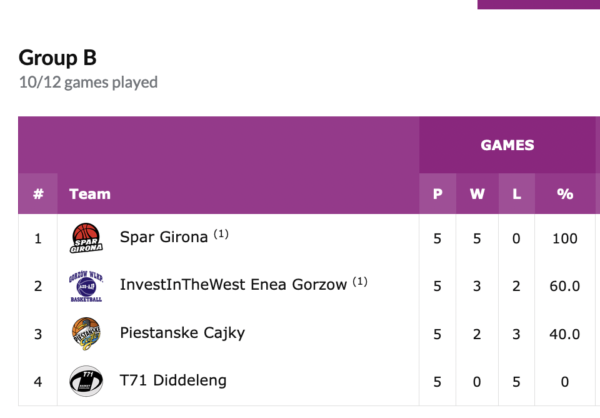Sort by the % win percentage header

pos(565,194)
